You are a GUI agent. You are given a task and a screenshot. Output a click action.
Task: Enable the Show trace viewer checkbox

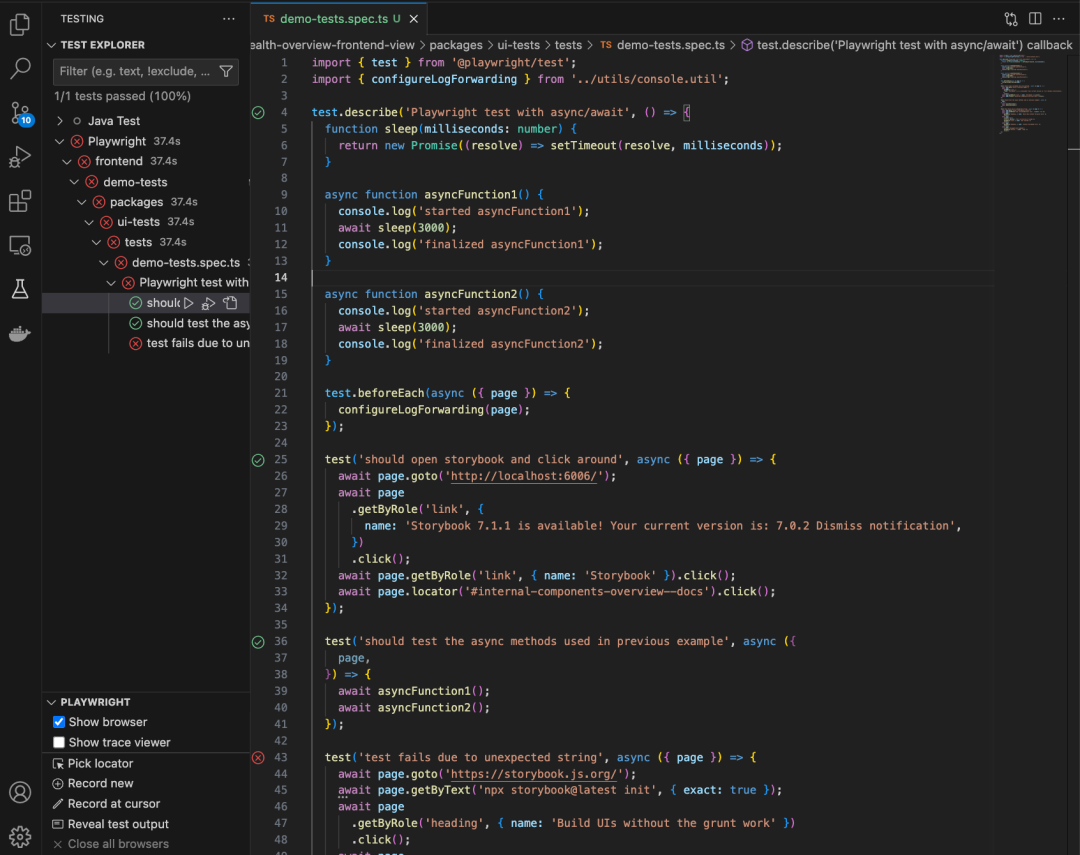click(59, 743)
